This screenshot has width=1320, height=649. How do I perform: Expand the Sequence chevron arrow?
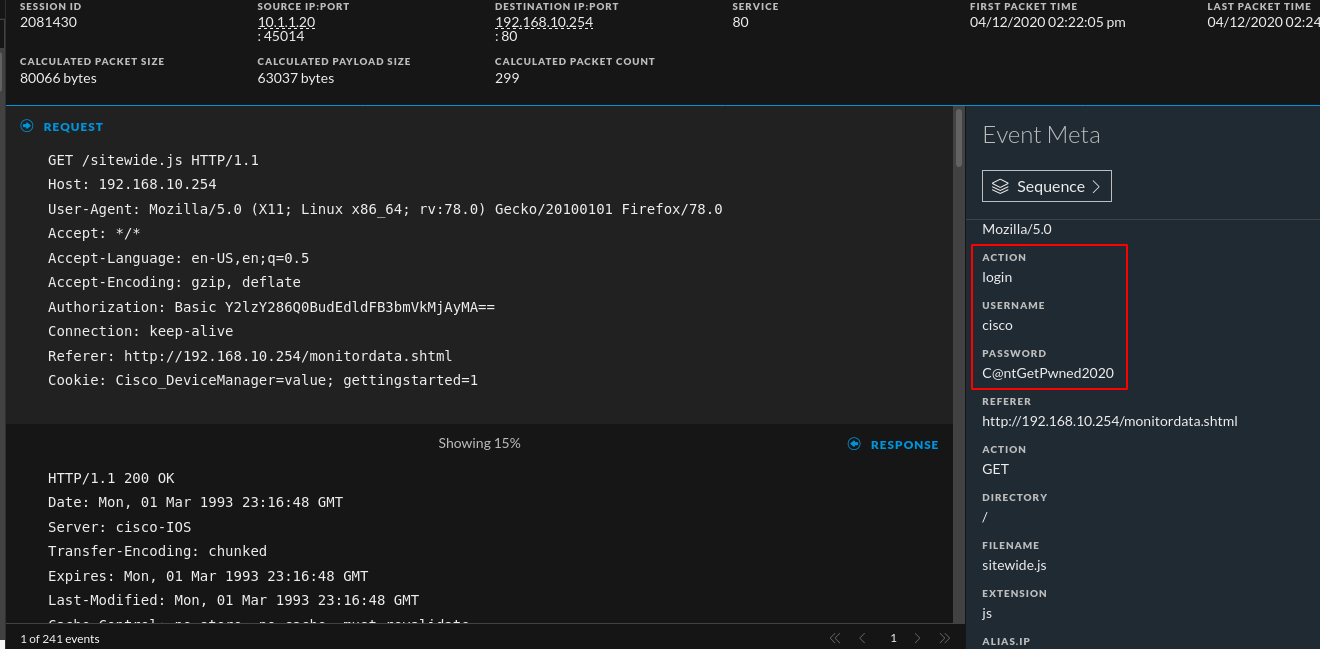click(x=1096, y=187)
